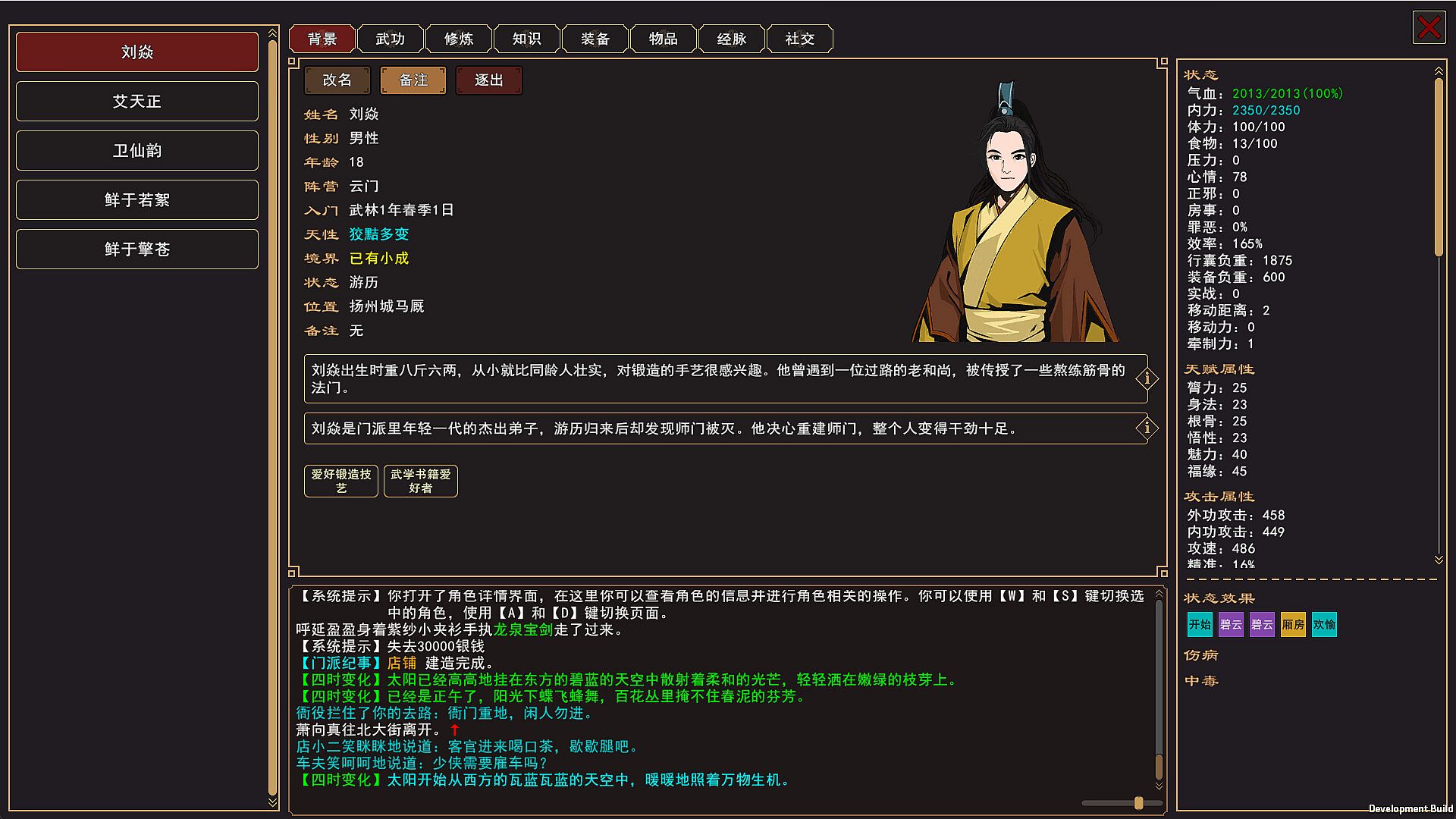Viewport: 1456px width, 819px height.
Task: Open info icon beside birth biography text
Action: 1147,378
